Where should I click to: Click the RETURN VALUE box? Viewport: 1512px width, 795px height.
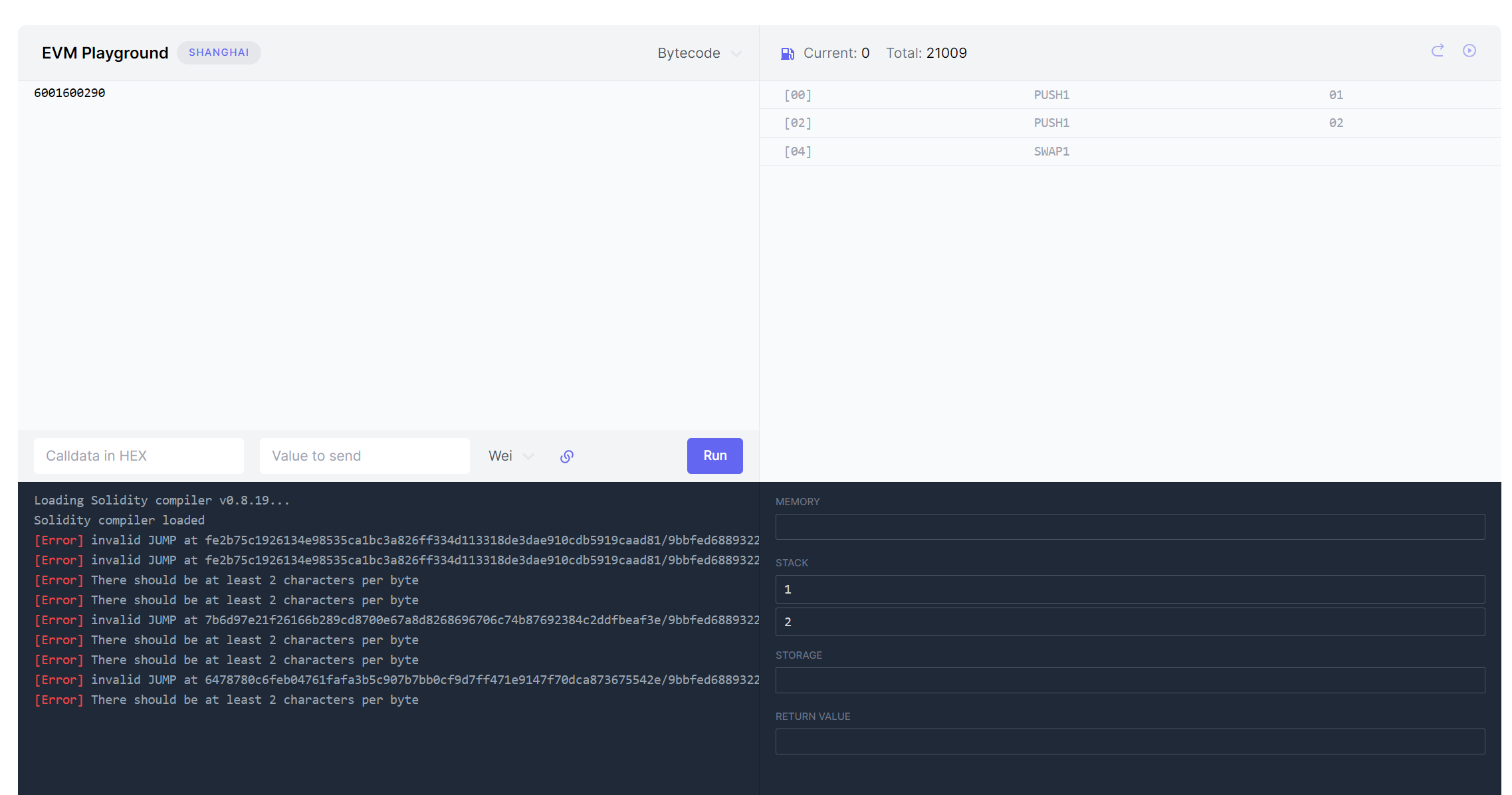click(1130, 742)
